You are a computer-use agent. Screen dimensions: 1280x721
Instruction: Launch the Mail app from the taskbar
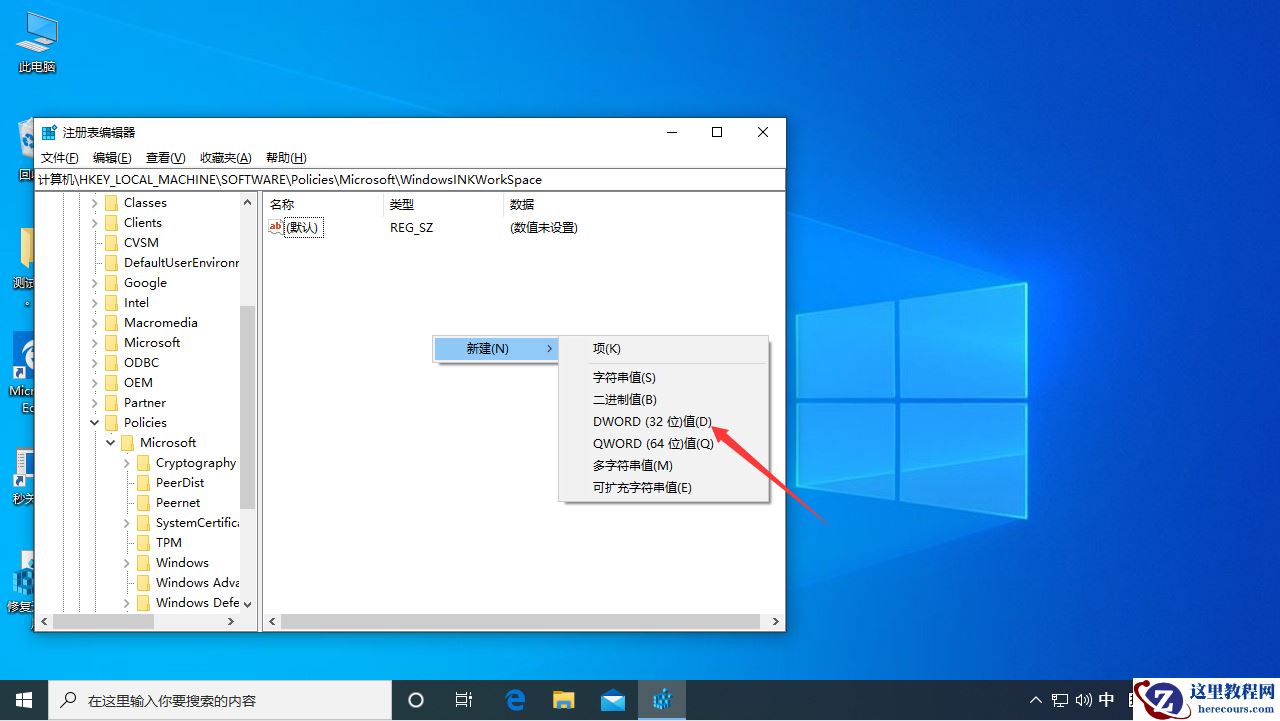click(611, 699)
